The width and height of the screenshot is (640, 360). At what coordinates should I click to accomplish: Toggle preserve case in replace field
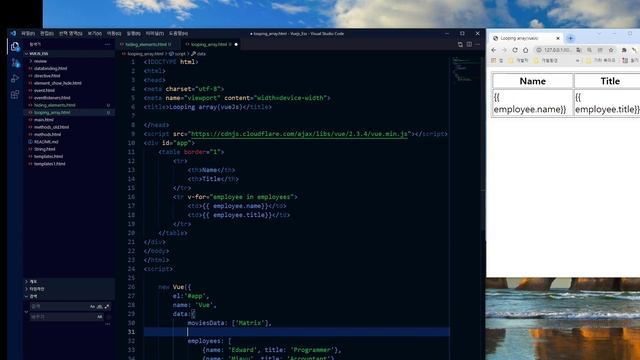tap(100, 317)
